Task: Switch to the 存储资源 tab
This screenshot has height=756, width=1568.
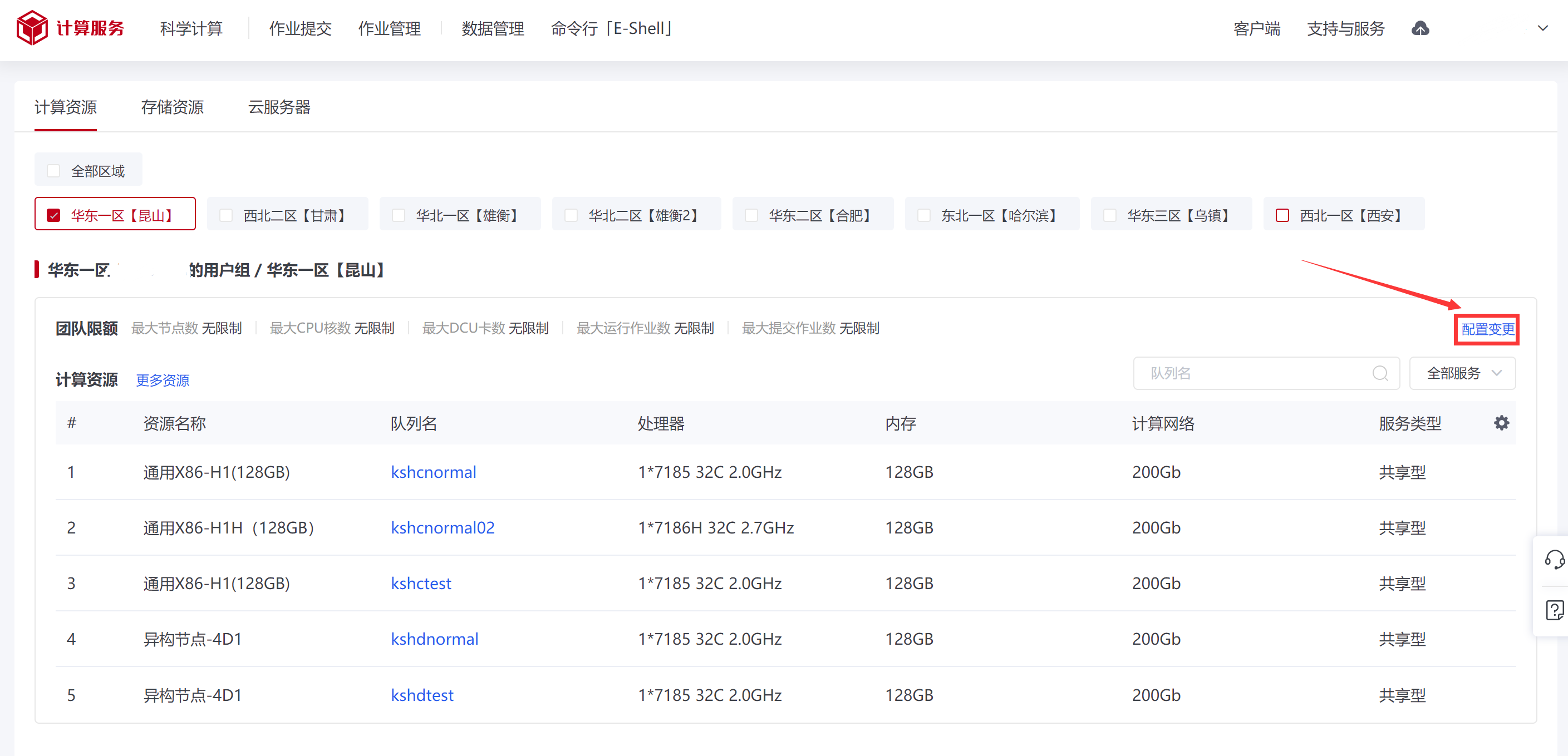Action: [172, 107]
